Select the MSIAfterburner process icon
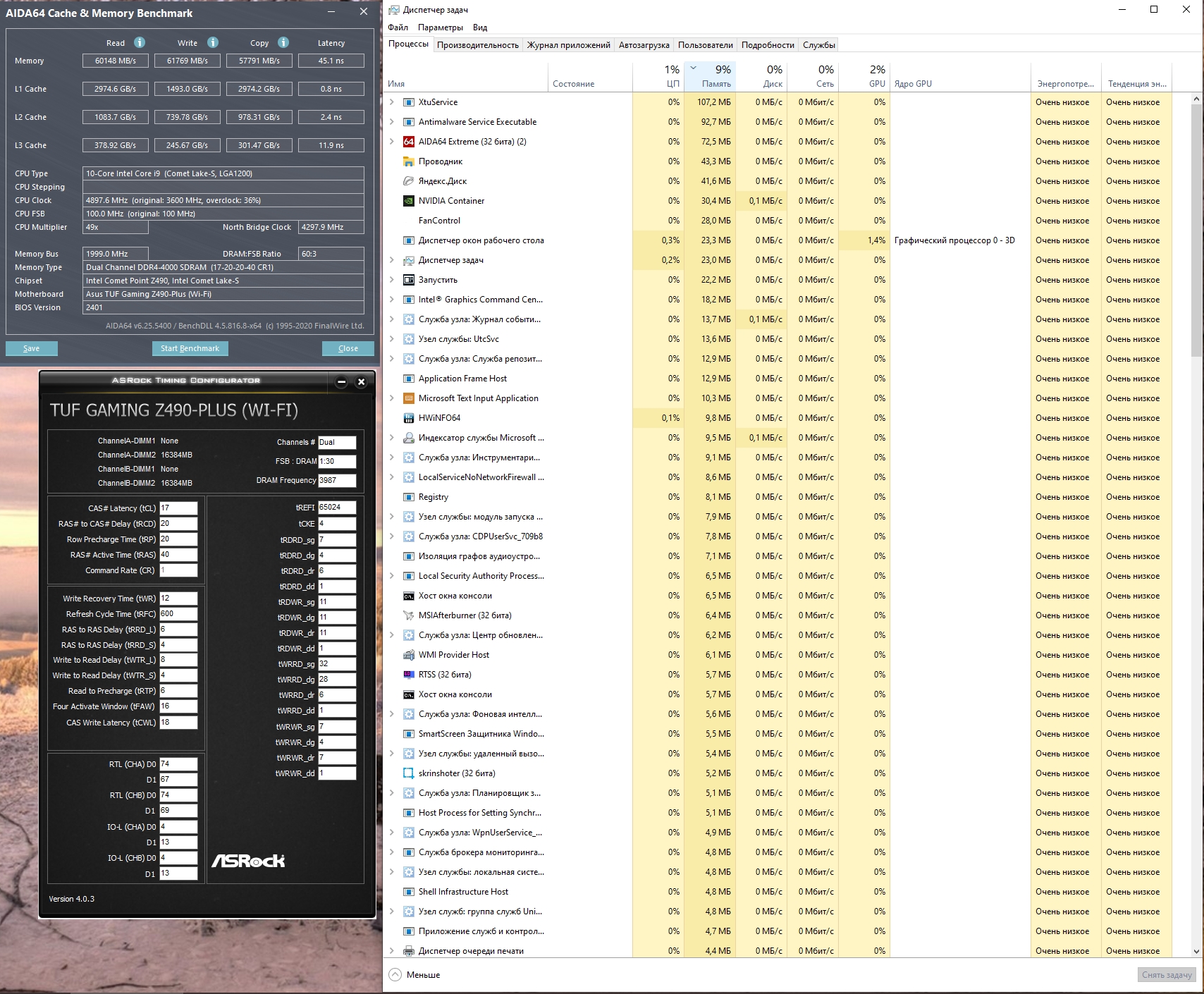1204x994 pixels. 408,615
